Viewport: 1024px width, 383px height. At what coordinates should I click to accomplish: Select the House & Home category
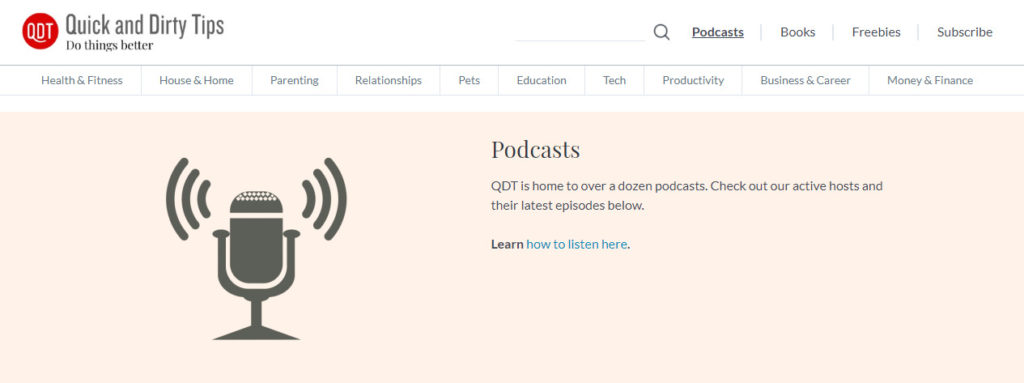tap(197, 80)
